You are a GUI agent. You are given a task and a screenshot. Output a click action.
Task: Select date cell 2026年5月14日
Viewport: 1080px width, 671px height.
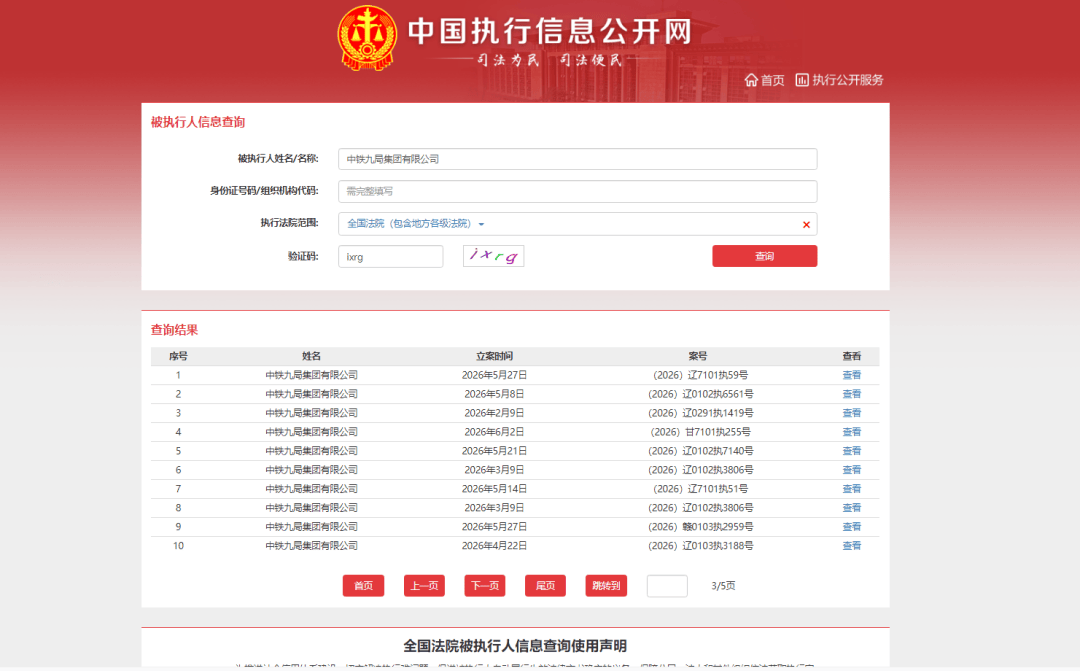pos(495,489)
